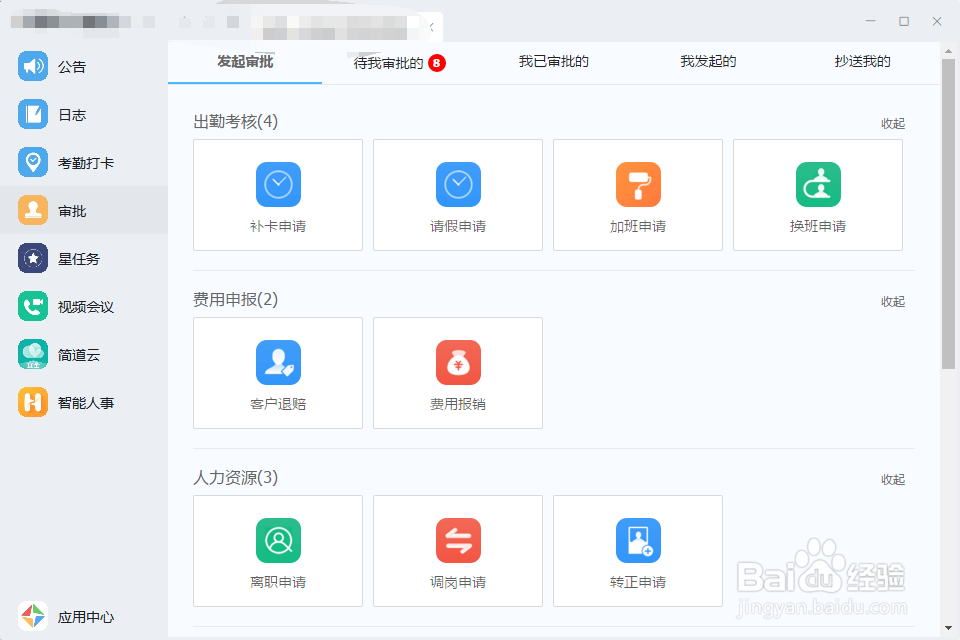Open 智能人事 smart HR
The height and width of the screenshot is (640, 960).
(x=75, y=402)
